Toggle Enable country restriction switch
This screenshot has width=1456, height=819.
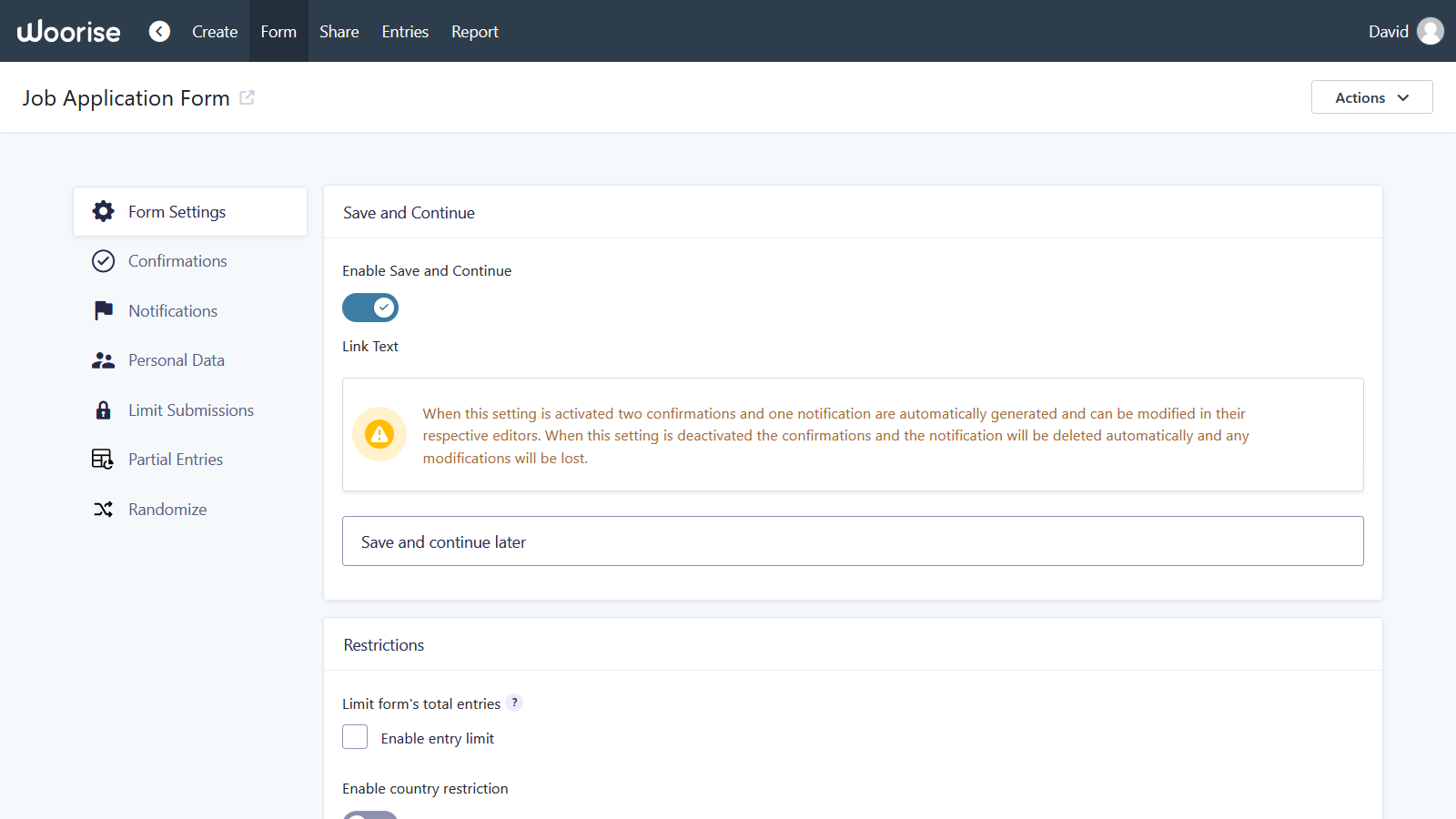(370, 816)
